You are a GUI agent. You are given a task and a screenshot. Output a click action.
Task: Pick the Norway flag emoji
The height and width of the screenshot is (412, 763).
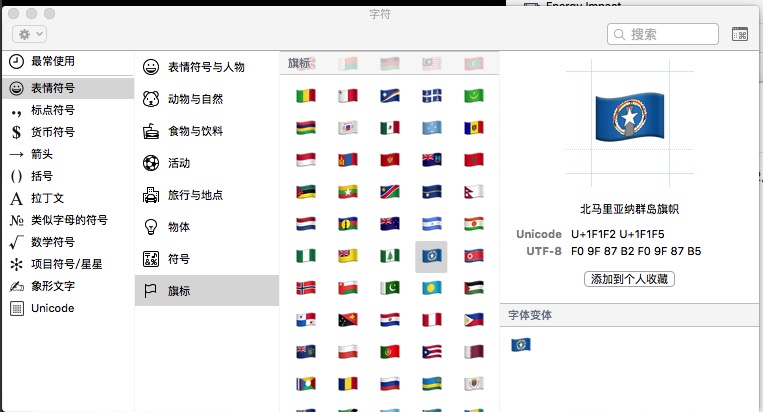tap(306, 288)
